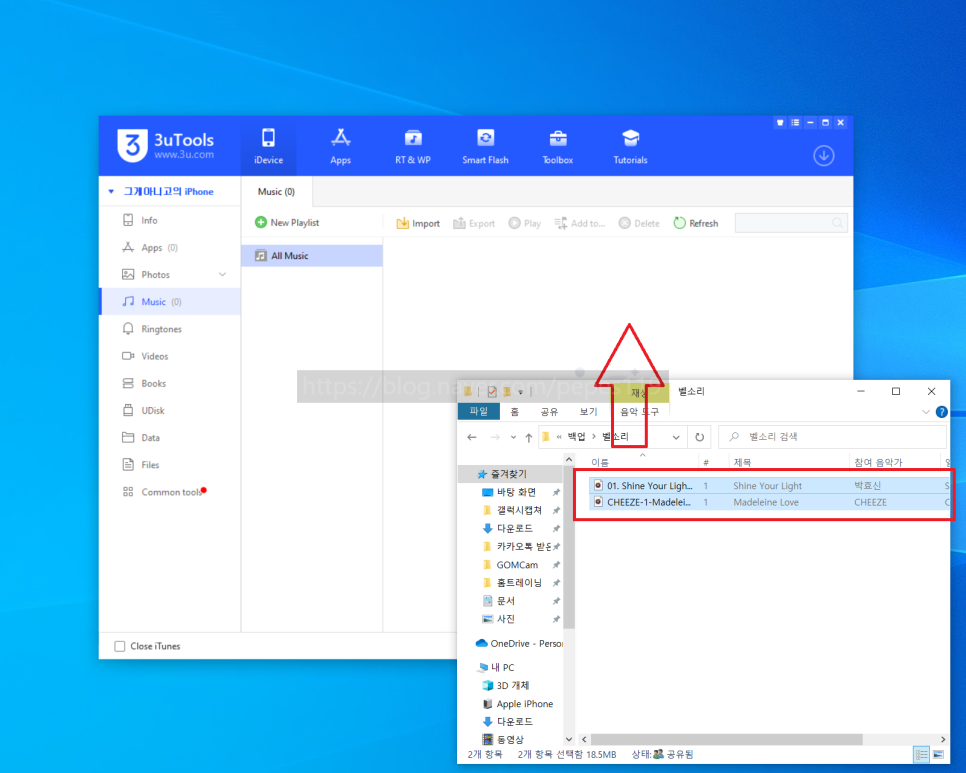The width and height of the screenshot is (966, 773).
Task: Open the Apps section in top bar
Action: point(340,147)
